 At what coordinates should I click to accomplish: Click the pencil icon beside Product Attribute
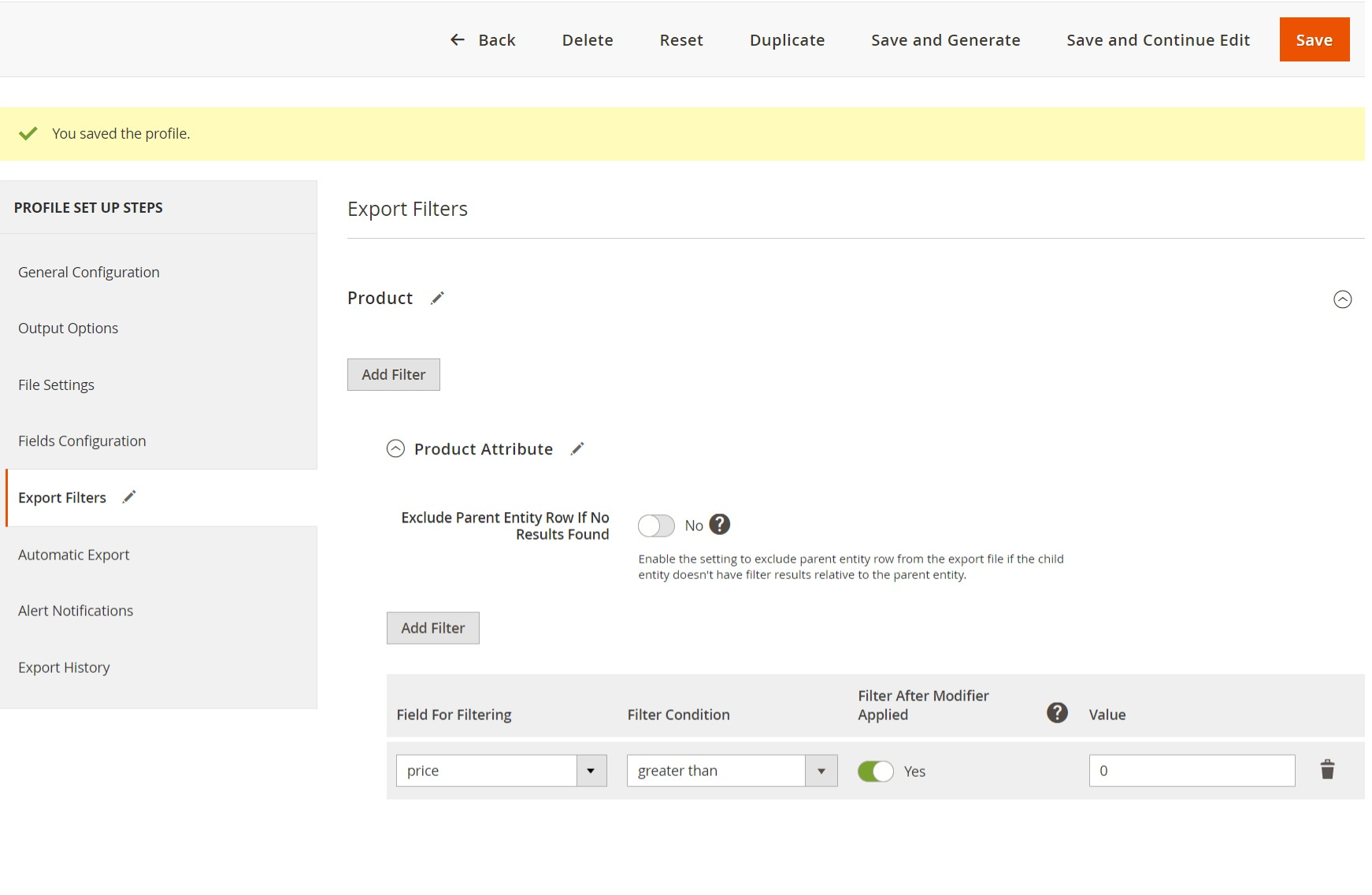[577, 448]
